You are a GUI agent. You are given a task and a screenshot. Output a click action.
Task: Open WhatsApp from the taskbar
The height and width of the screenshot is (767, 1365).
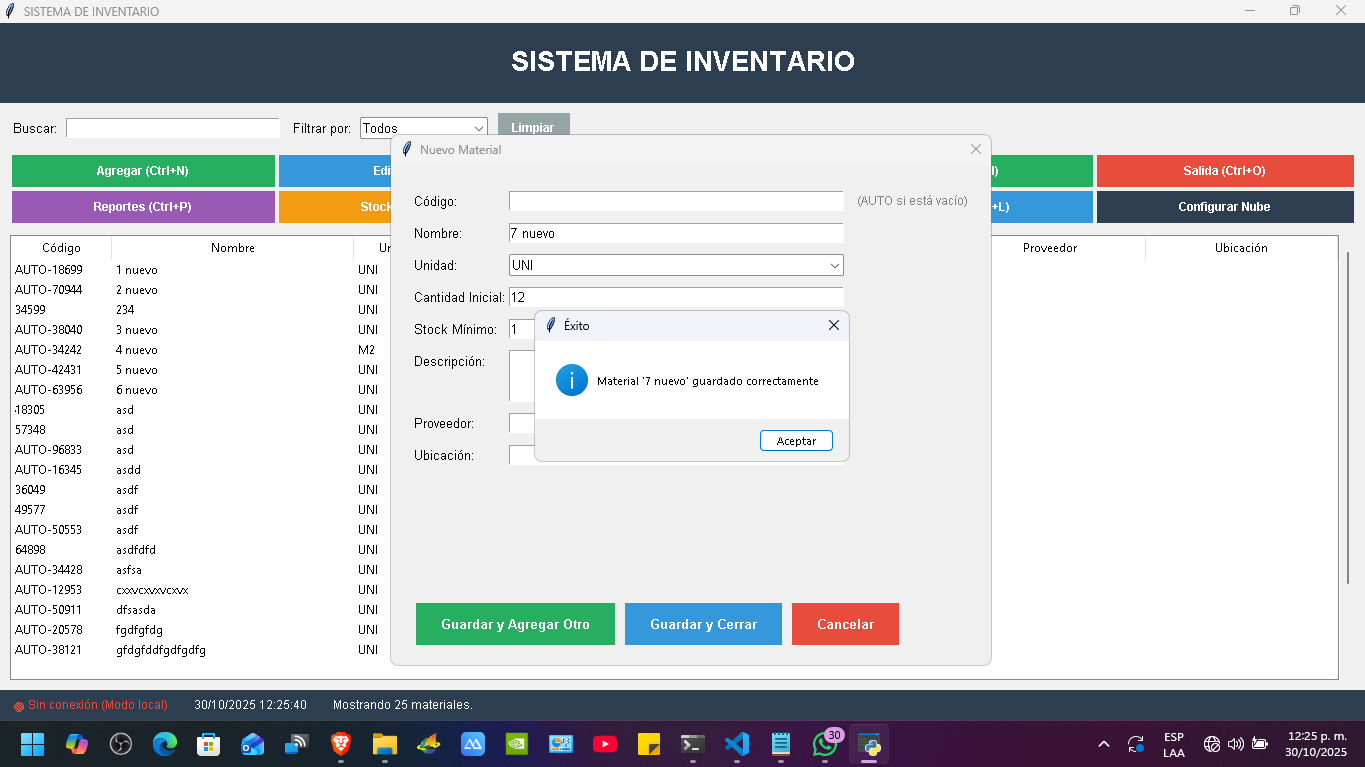pyautogui.click(x=824, y=744)
